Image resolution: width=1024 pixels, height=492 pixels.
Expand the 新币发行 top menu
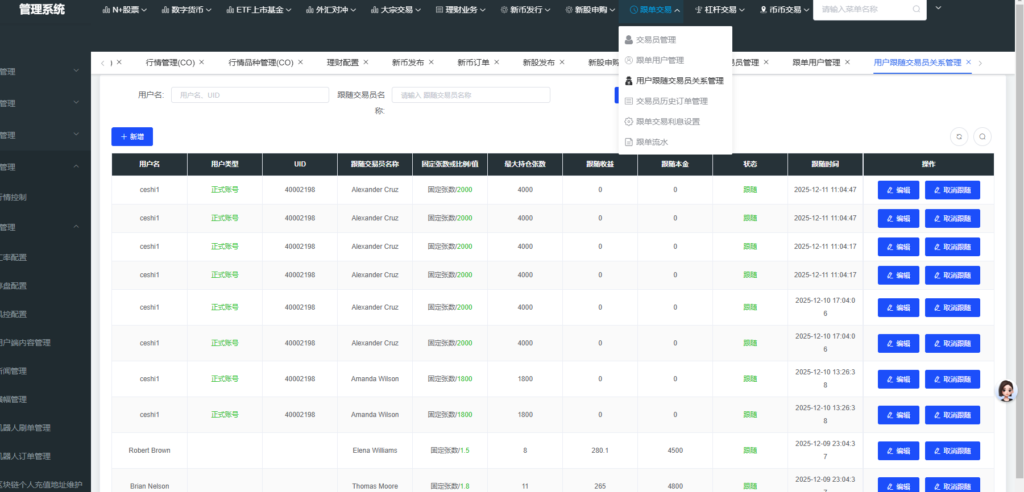point(526,10)
